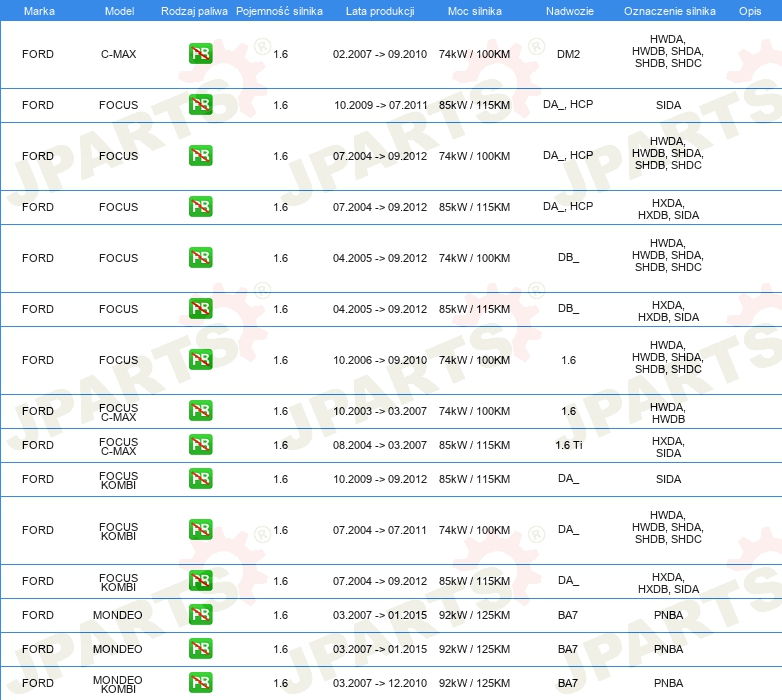The height and width of the screenshot is (700, 782).
Task: Click the Marka column header
Action: point(39,11)
